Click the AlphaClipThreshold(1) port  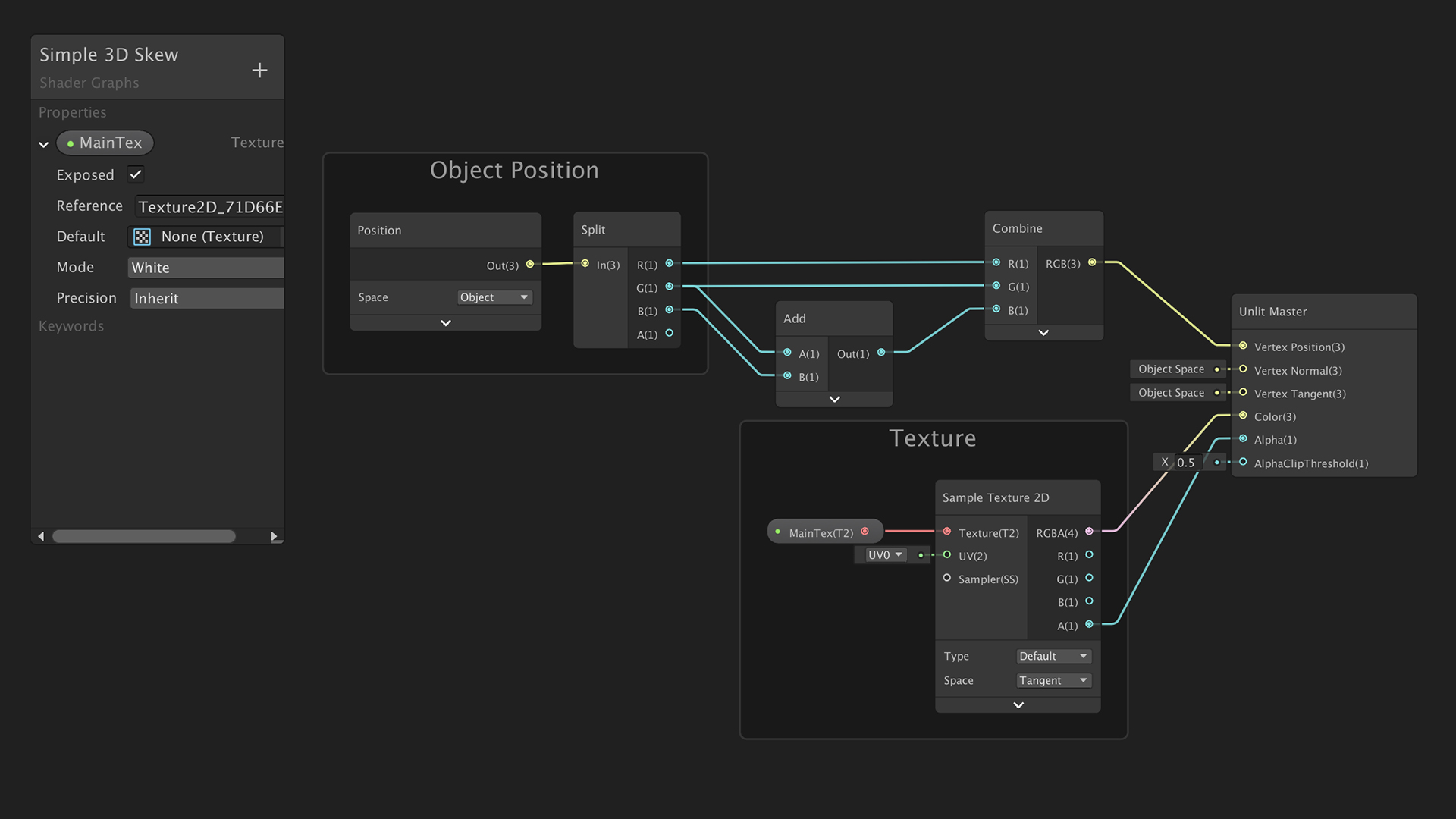[x=1243, y=462]
